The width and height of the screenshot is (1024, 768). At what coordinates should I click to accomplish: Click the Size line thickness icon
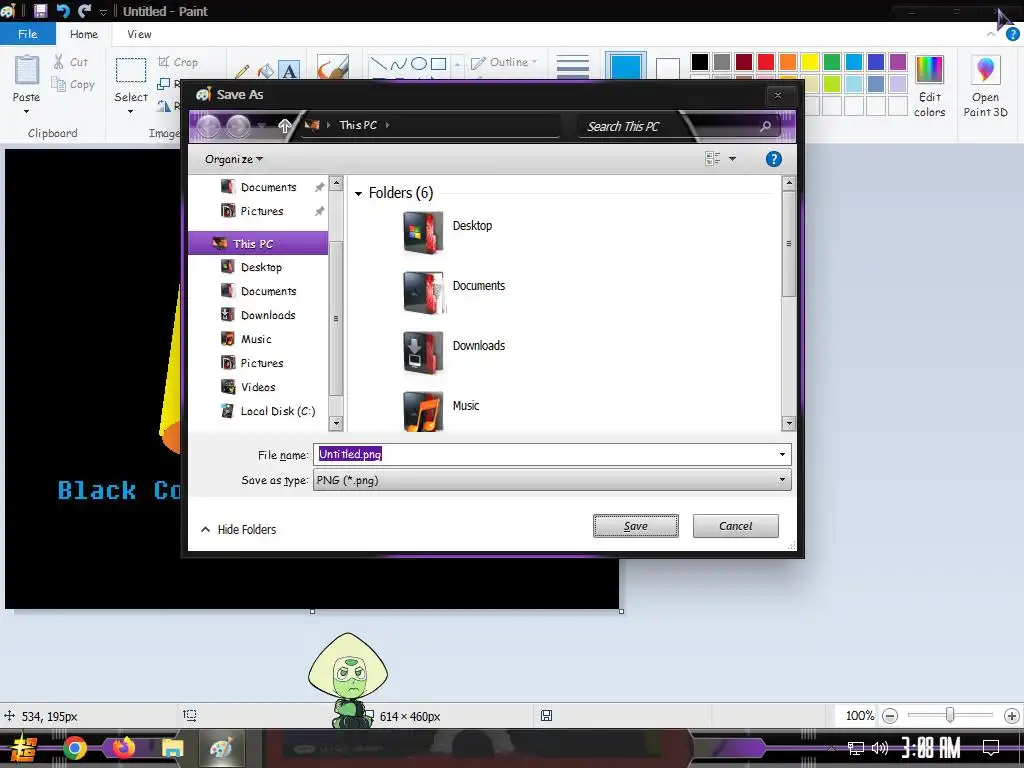pos(573,67)
